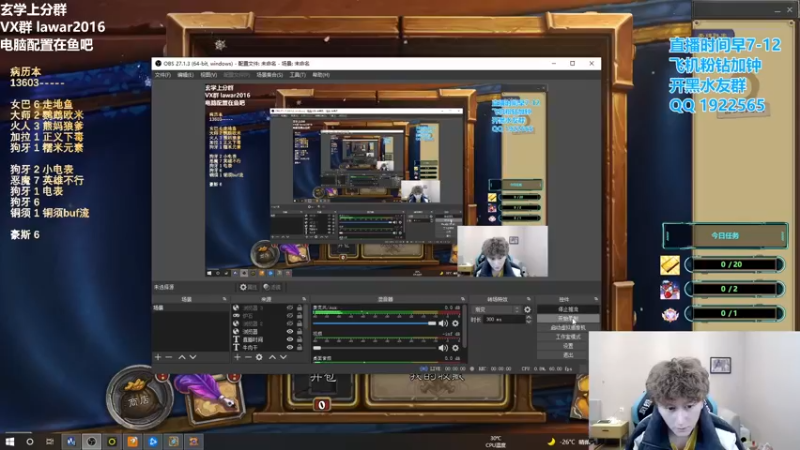Click the OBS preview canvas
This screenshot has width=800, height=450.
pos(377,180)
